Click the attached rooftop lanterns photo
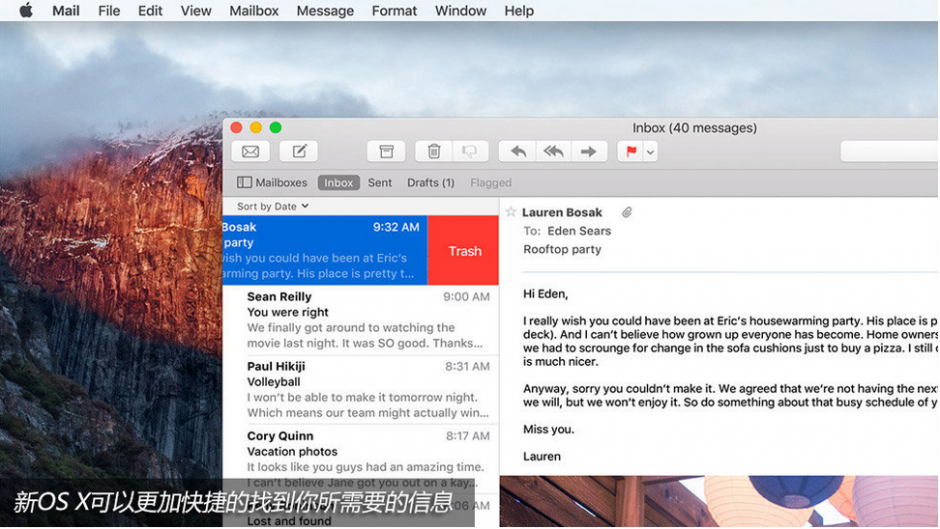This screenshot has width=940, height=529. pos(719,502)
